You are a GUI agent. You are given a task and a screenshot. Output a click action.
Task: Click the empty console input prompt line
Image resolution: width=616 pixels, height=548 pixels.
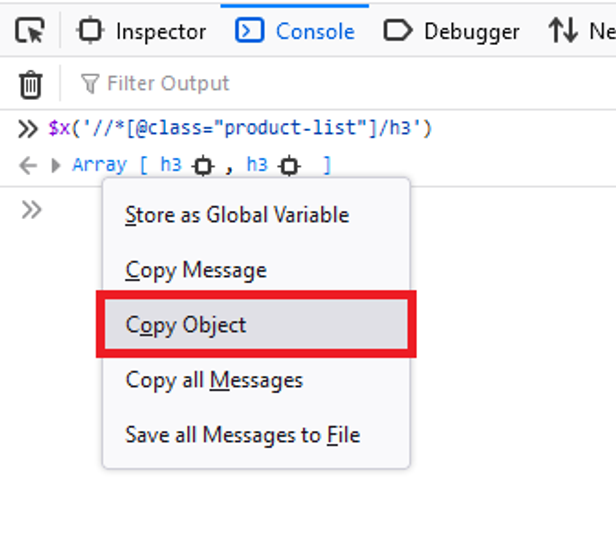(x=70, y=209)
